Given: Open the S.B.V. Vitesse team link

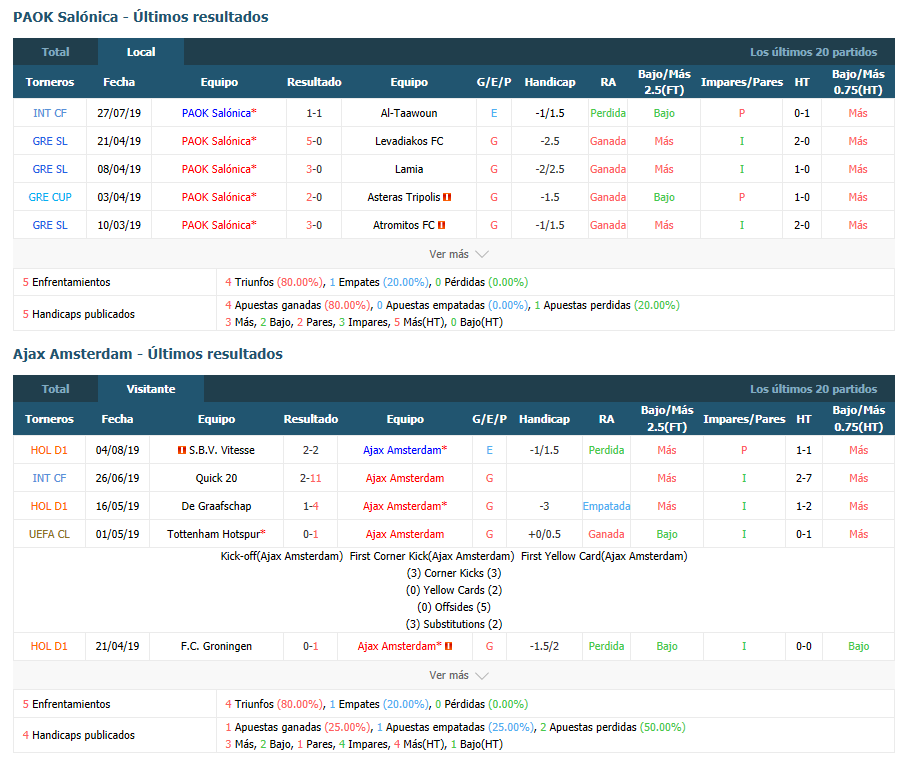Looking at the screenshot, I should [222, 450].
